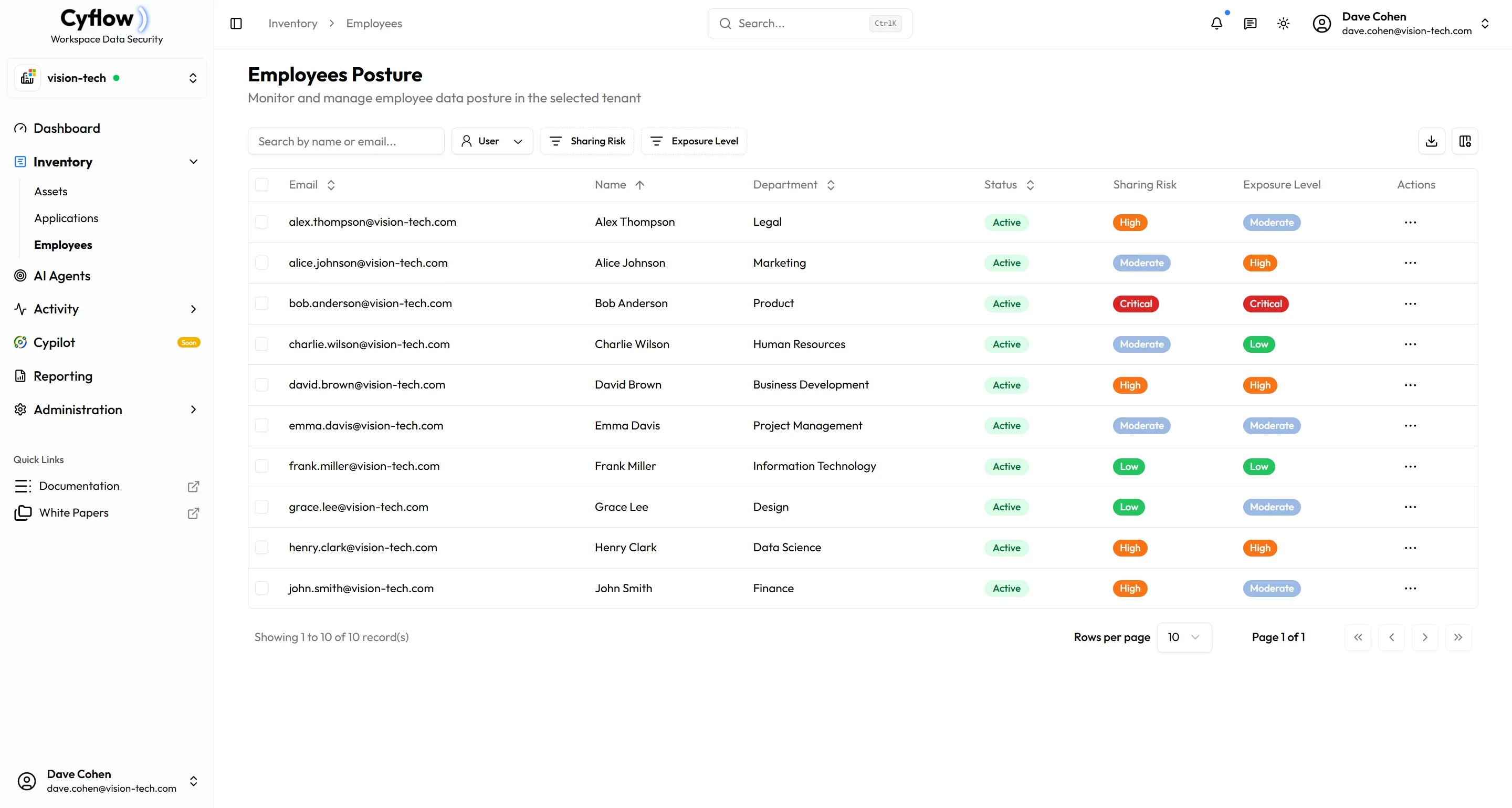Select all employees with the header checkbox
The width and height of the screenshot is (1512, 808).
pos(262,184)
